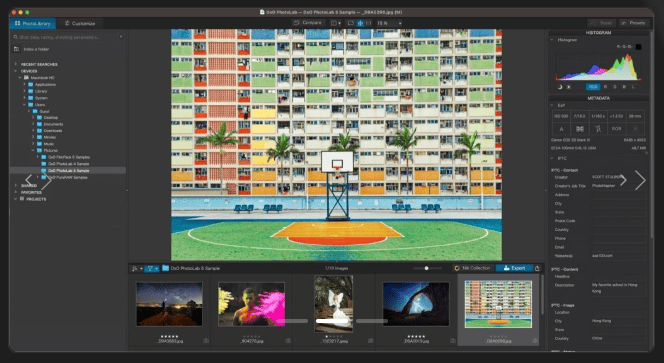664x363 pixels.
Task: Collapse the IPTC metadata section
Action: (x=552, y=158)
